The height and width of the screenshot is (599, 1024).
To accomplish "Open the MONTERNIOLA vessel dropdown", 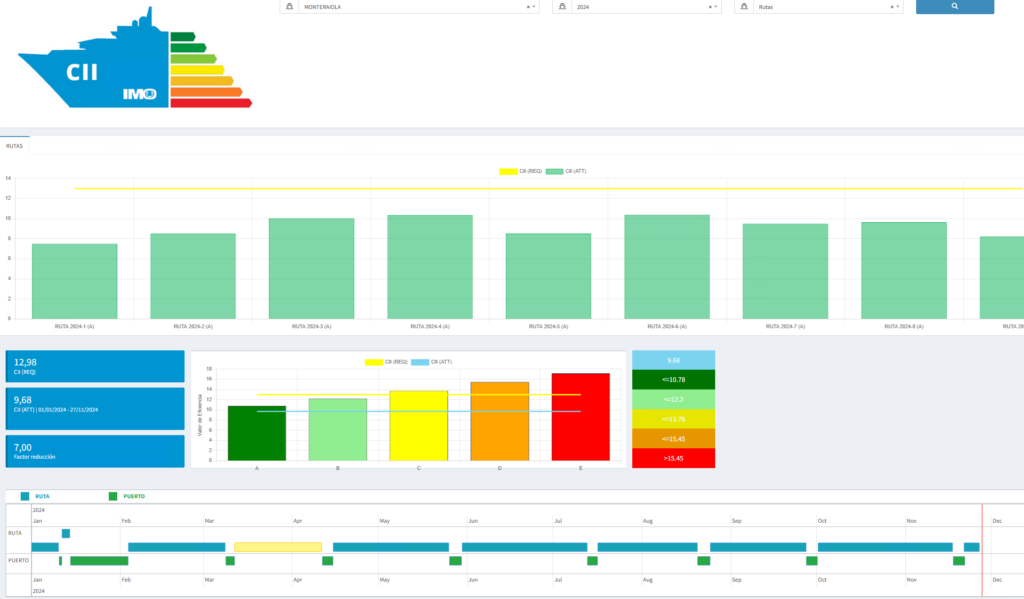I will (x=410, y=6).
